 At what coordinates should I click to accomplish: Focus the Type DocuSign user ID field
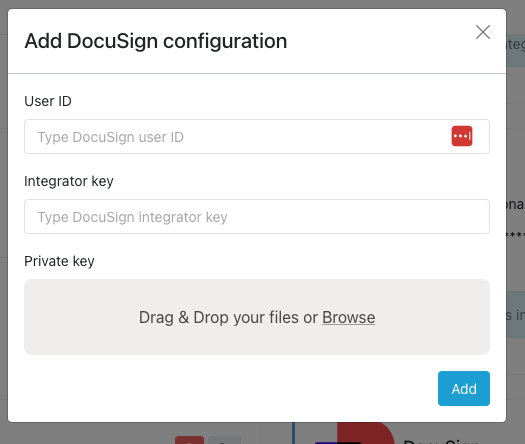click(x=257, y=137)
